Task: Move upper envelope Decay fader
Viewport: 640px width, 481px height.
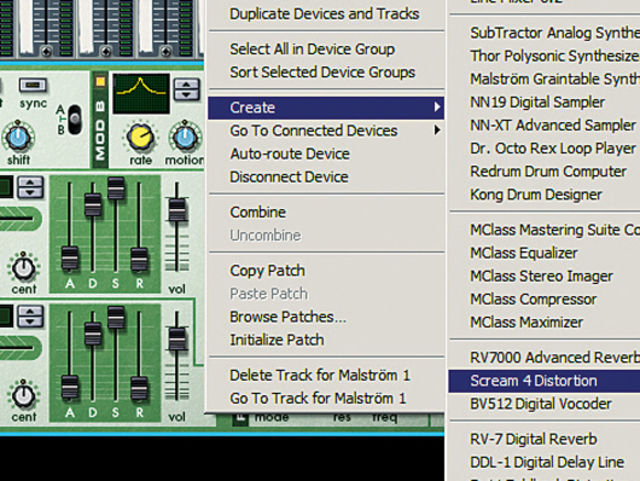Action: click(x=93, y=205)
